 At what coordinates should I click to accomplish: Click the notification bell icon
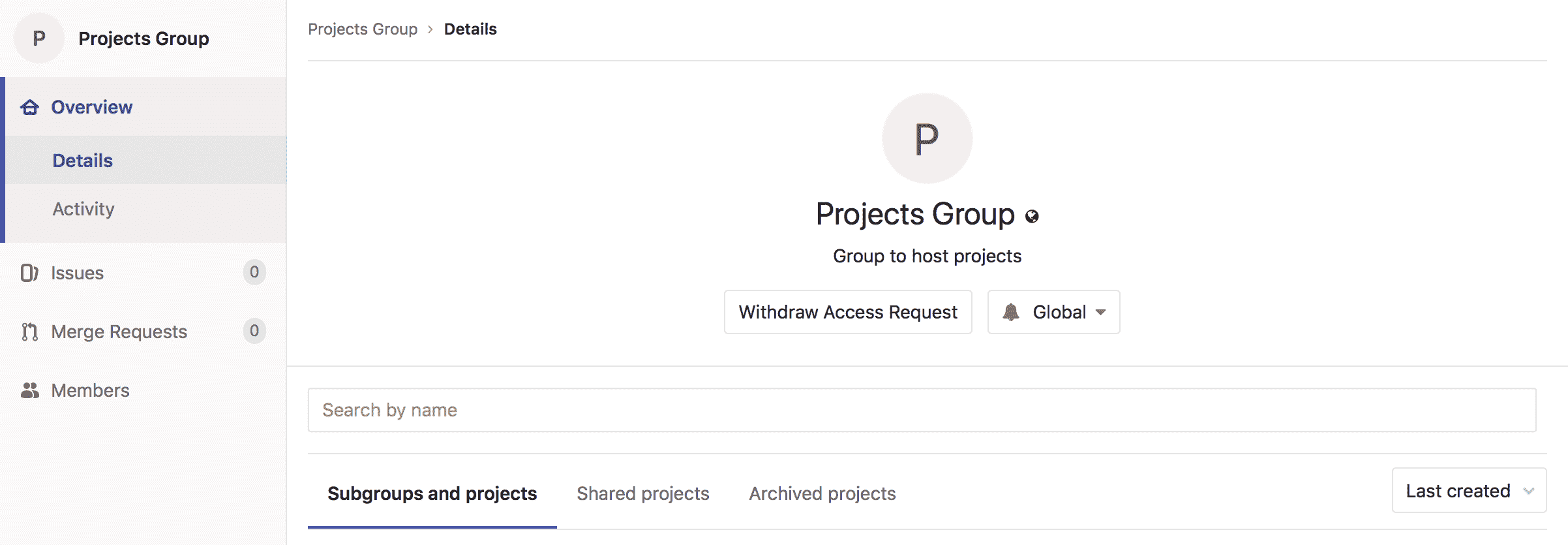1011,312
